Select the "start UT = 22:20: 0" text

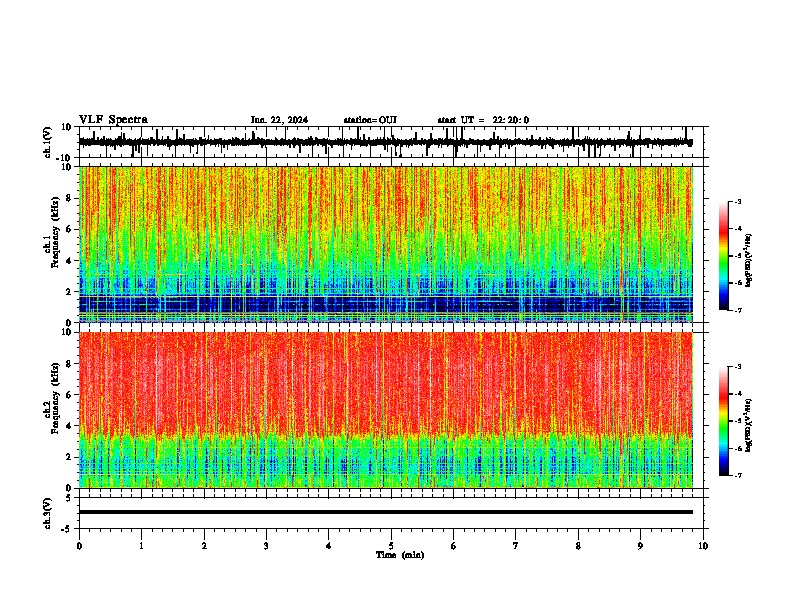click(x=483, y=120)
